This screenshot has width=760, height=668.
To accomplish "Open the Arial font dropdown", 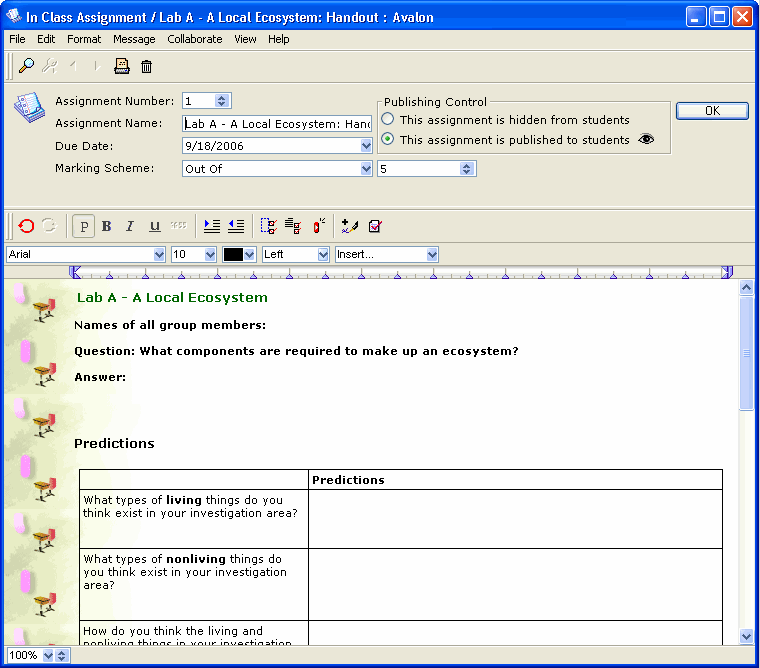I will (x=159, y=255).
